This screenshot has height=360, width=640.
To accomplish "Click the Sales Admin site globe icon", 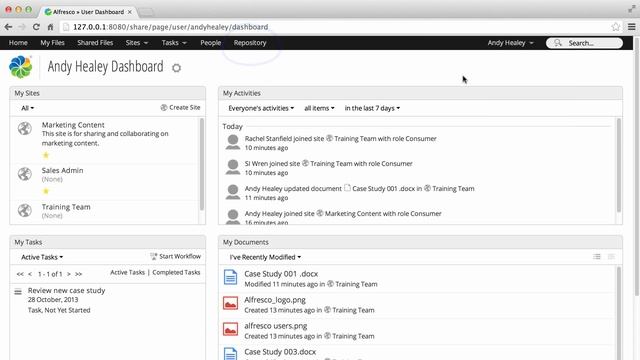I will [x=25, y=174].
